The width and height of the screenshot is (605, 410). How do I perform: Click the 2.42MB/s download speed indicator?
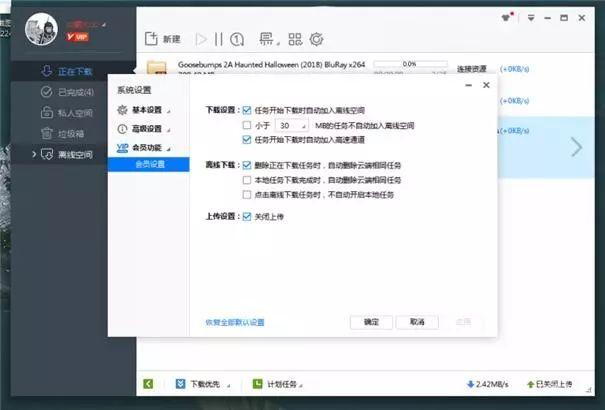coord(487,384)
